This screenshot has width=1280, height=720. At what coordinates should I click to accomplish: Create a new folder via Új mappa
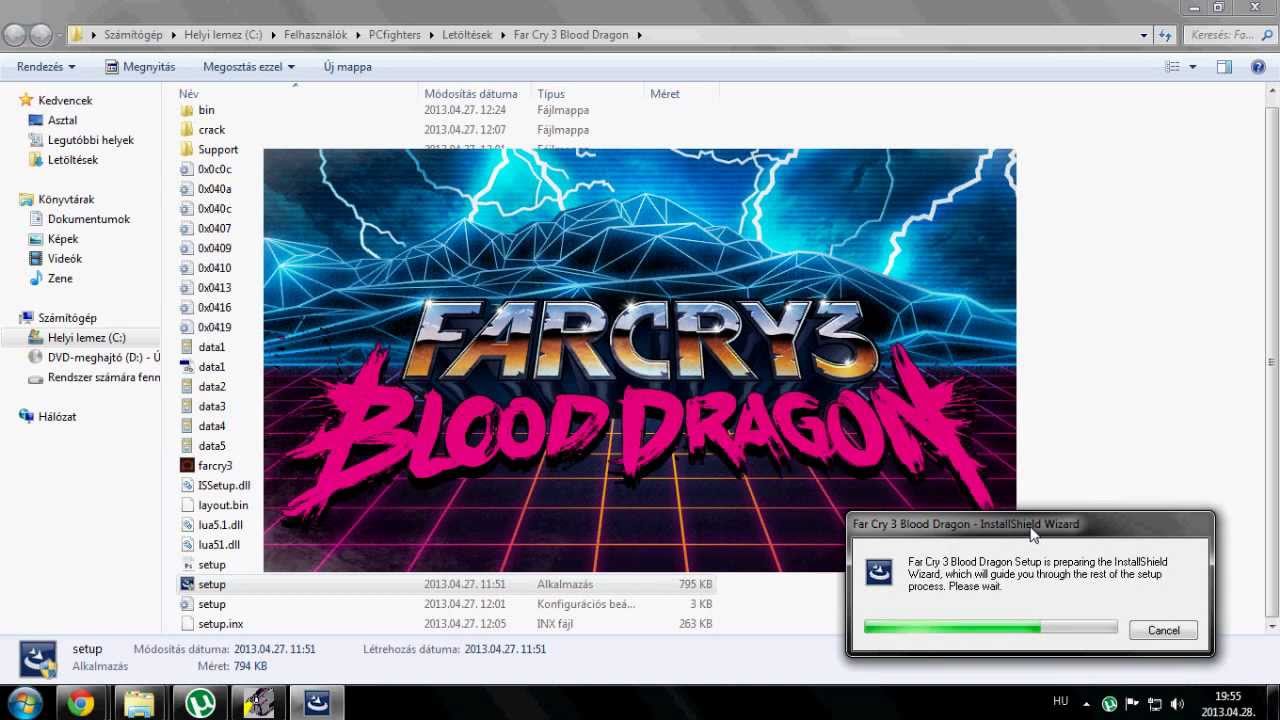pyautogui.click(x=347, y=67)
